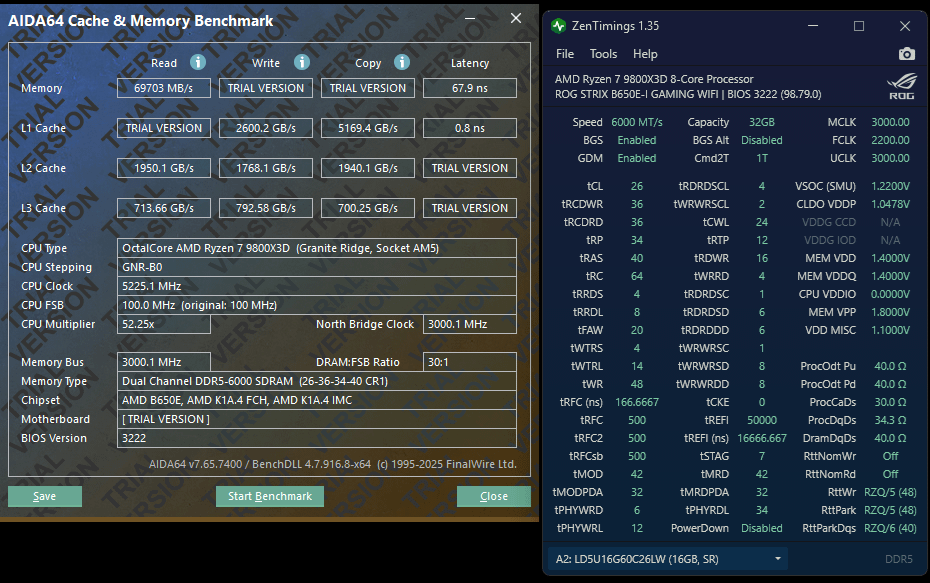Click the ProcDqDs 34.3 Ω value

[x=890, y=420]
